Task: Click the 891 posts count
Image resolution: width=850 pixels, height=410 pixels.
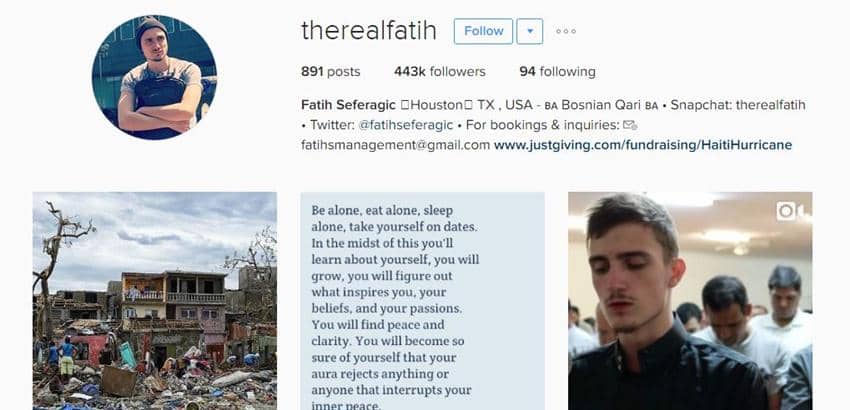Action: [331, 72]
